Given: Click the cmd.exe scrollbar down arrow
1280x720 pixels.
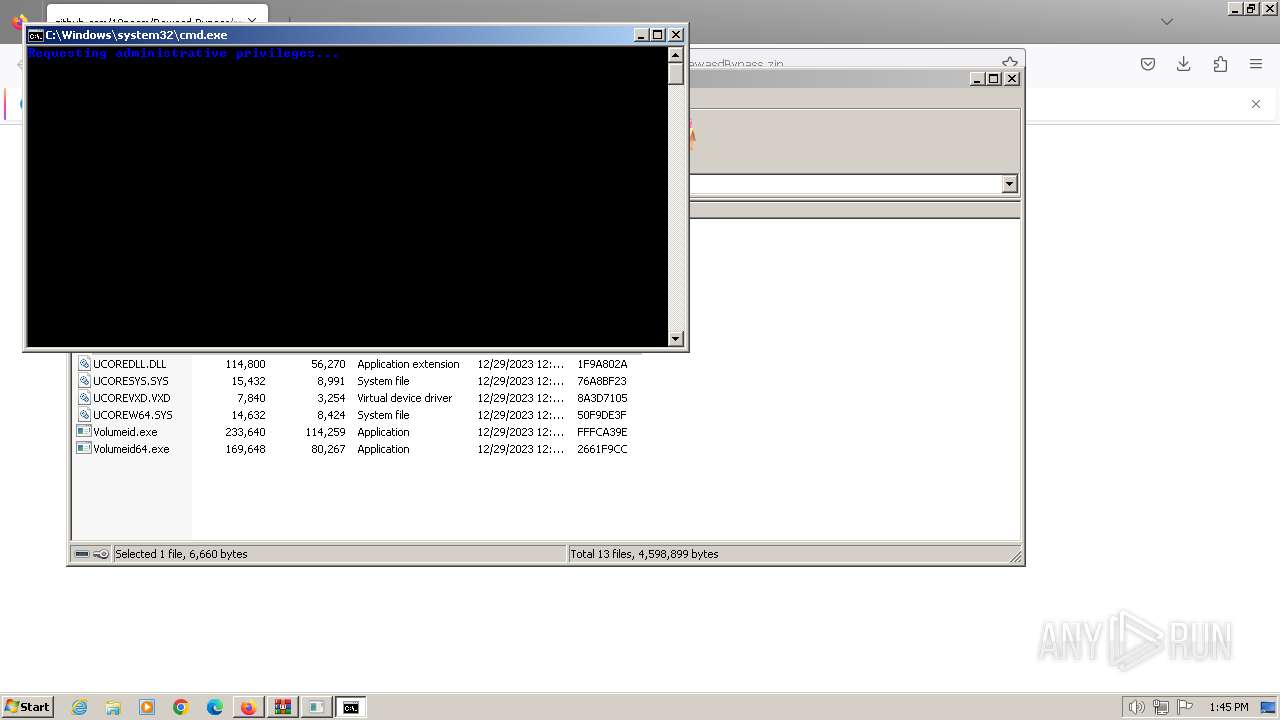Looking at the screenshot, I should 676,339.
